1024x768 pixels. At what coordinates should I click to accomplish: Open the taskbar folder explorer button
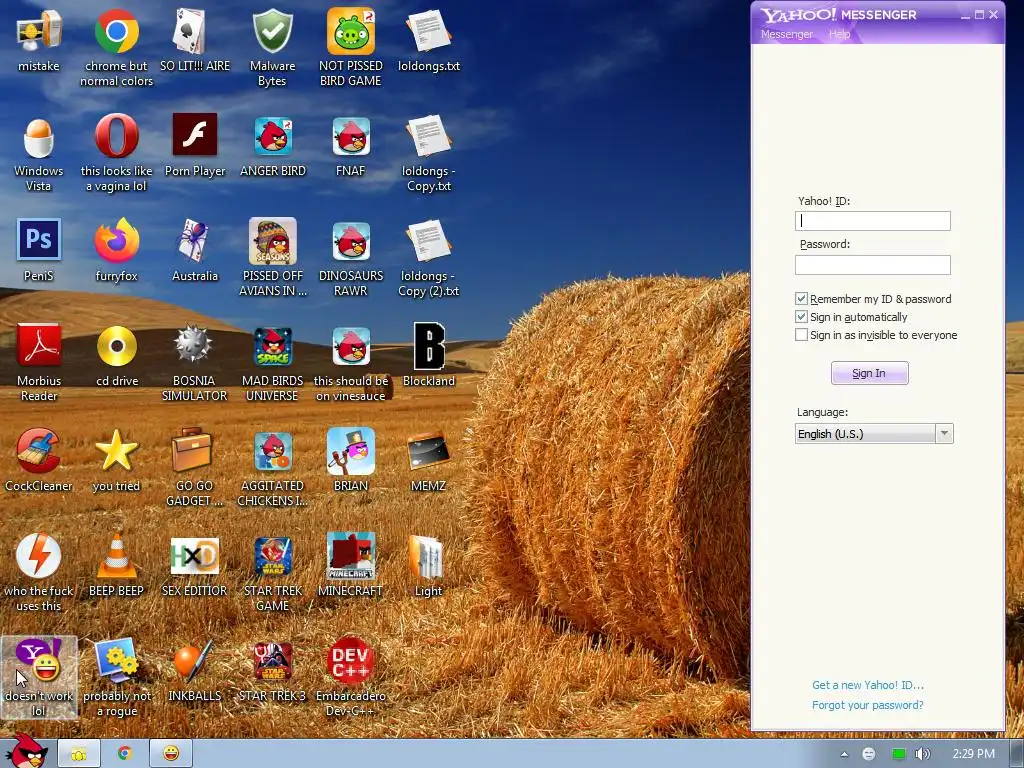[x=79, y=754]
